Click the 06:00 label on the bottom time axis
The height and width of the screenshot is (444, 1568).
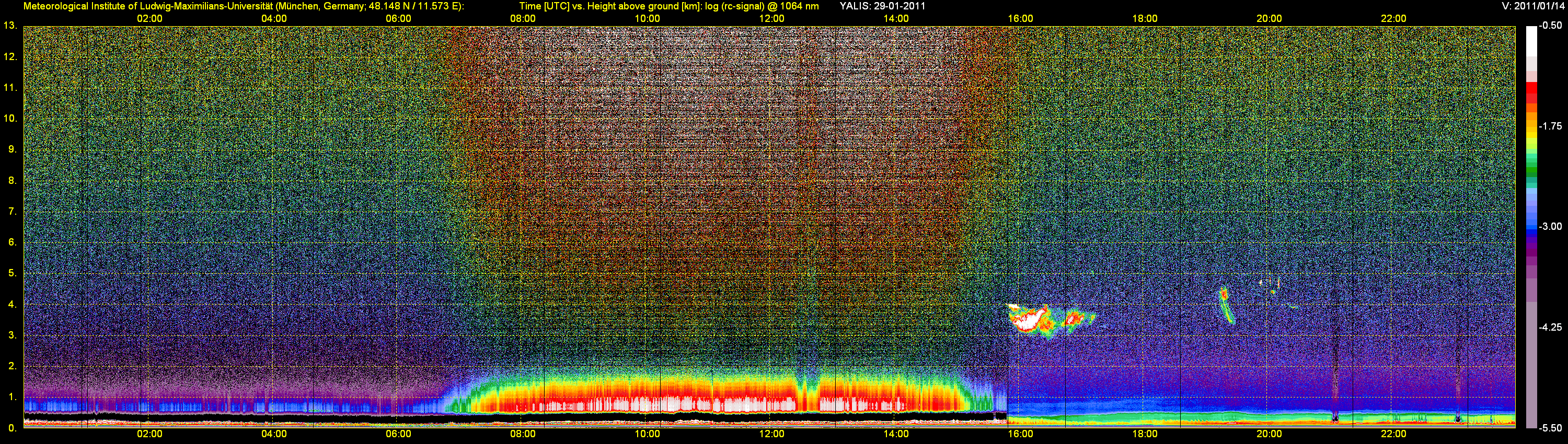[x=398, y=434]
